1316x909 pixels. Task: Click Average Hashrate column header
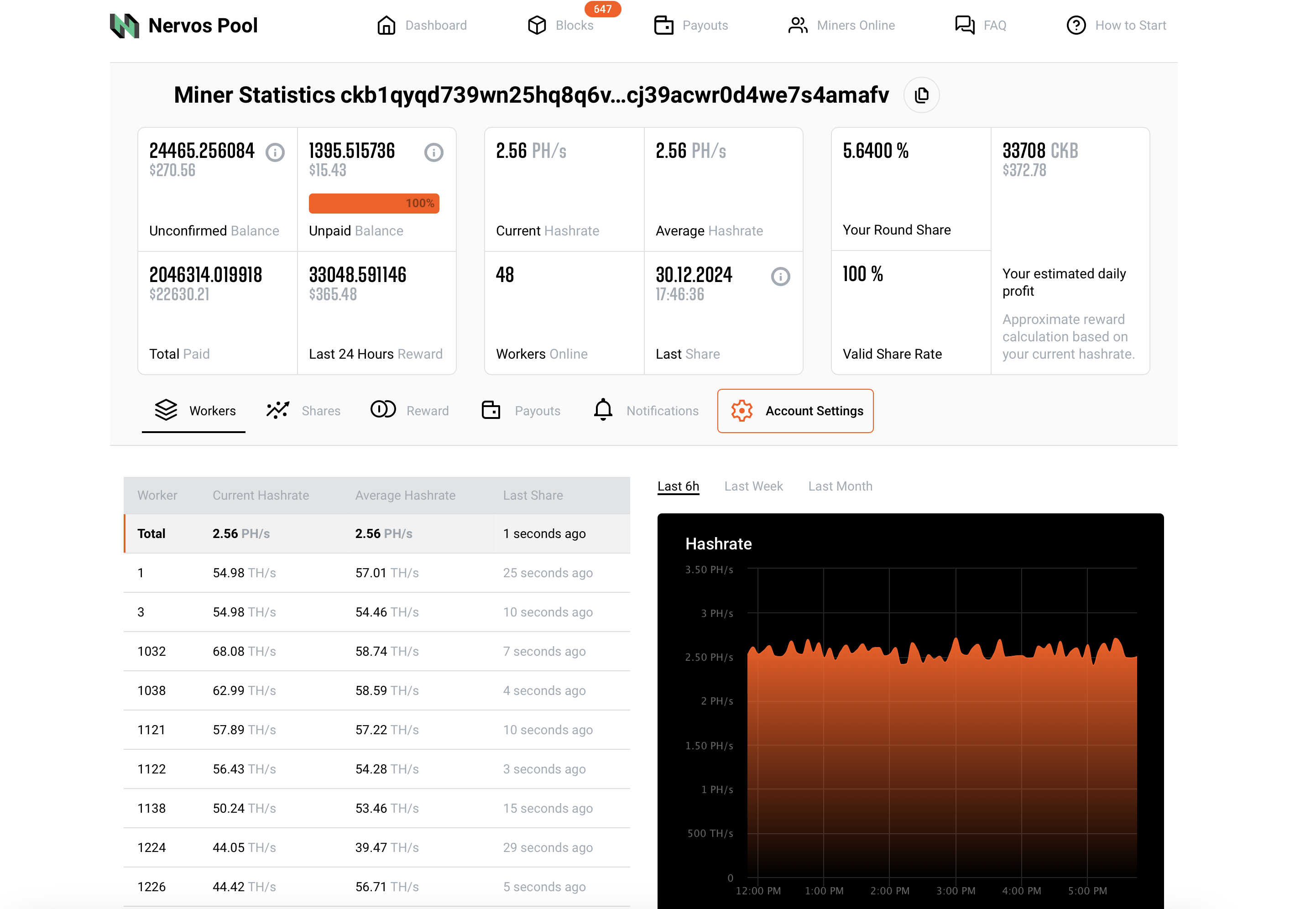tap(405, 496)
